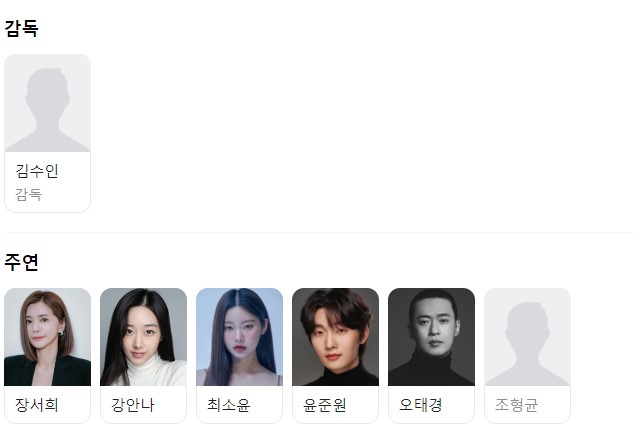638x424 pixels.
Task: Open director 김수인's placeholder profile image
Action: 48,103
